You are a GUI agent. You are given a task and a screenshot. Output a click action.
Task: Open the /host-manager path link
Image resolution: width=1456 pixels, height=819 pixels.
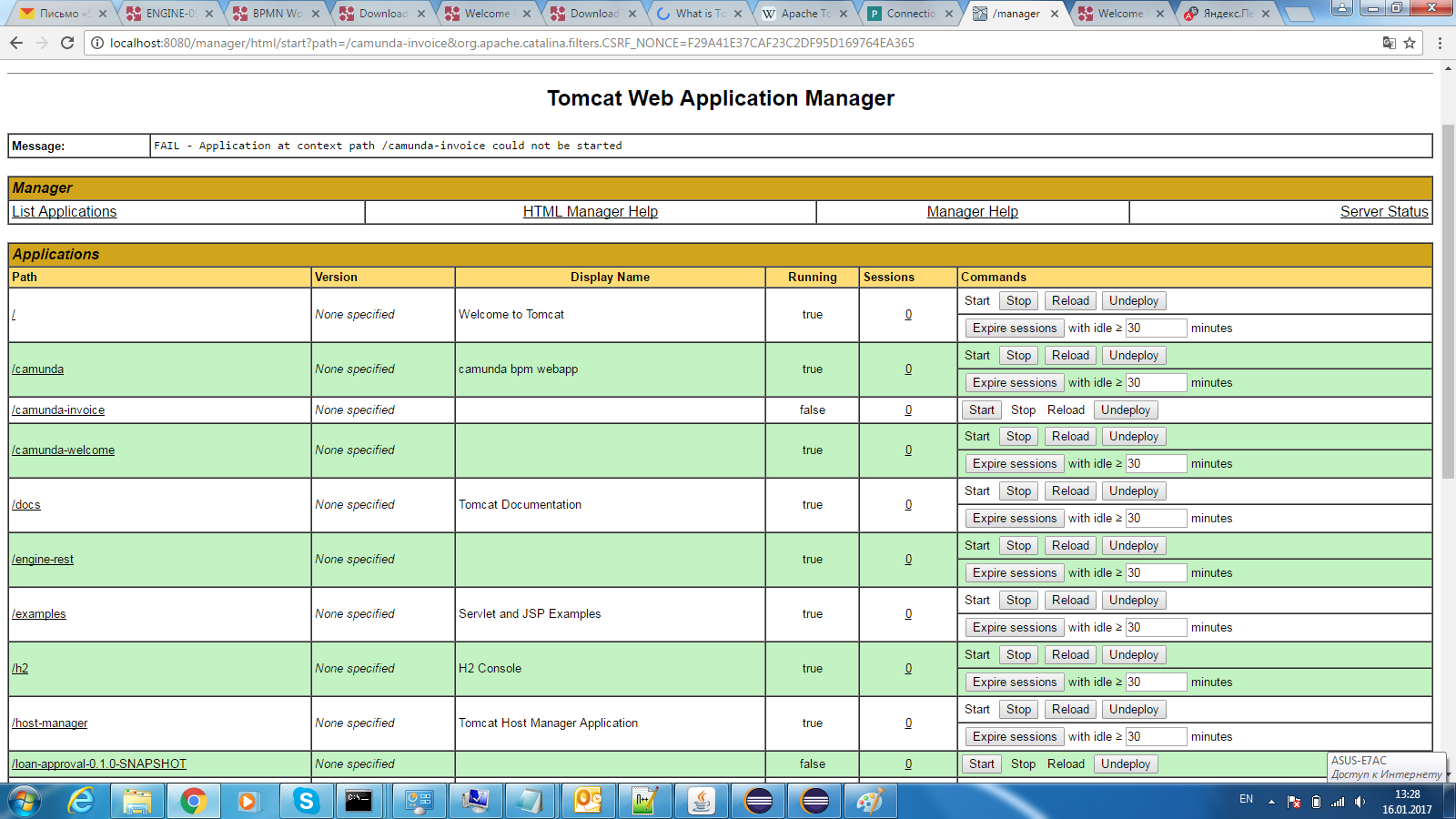pyautogui.click(x=50, y=723)
